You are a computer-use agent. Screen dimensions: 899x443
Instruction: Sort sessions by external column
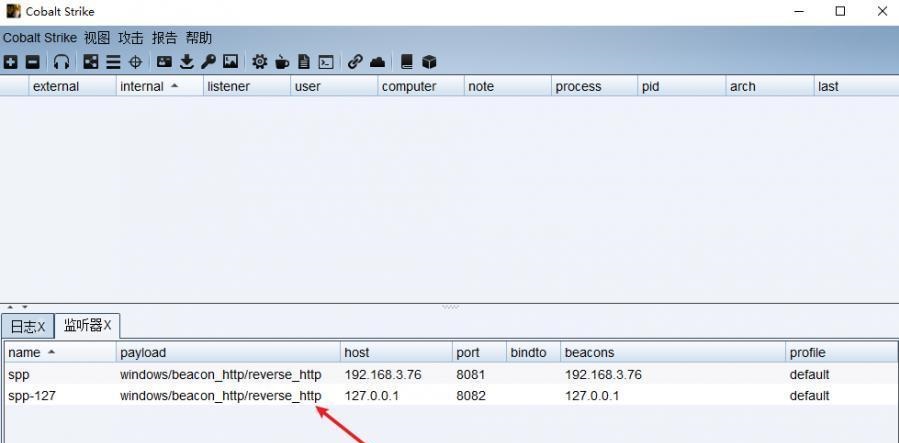pos(72,87)
